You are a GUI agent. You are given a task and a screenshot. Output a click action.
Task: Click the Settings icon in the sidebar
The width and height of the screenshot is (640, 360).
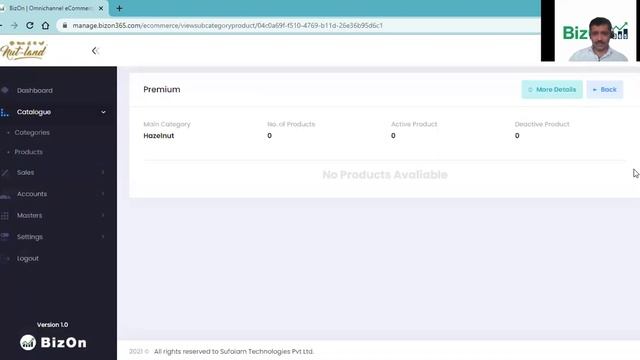(5, 236)
